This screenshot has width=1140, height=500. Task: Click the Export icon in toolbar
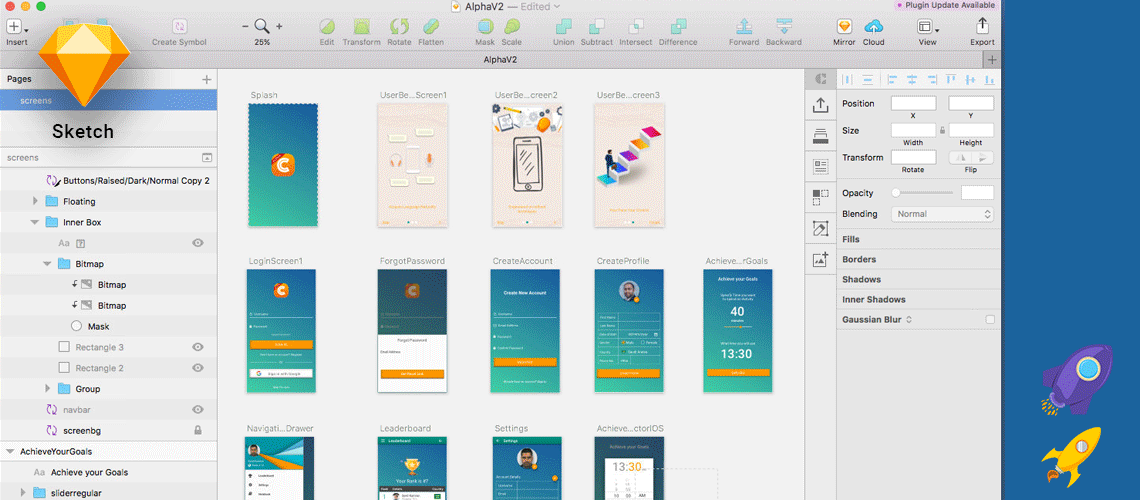[982, 27]
